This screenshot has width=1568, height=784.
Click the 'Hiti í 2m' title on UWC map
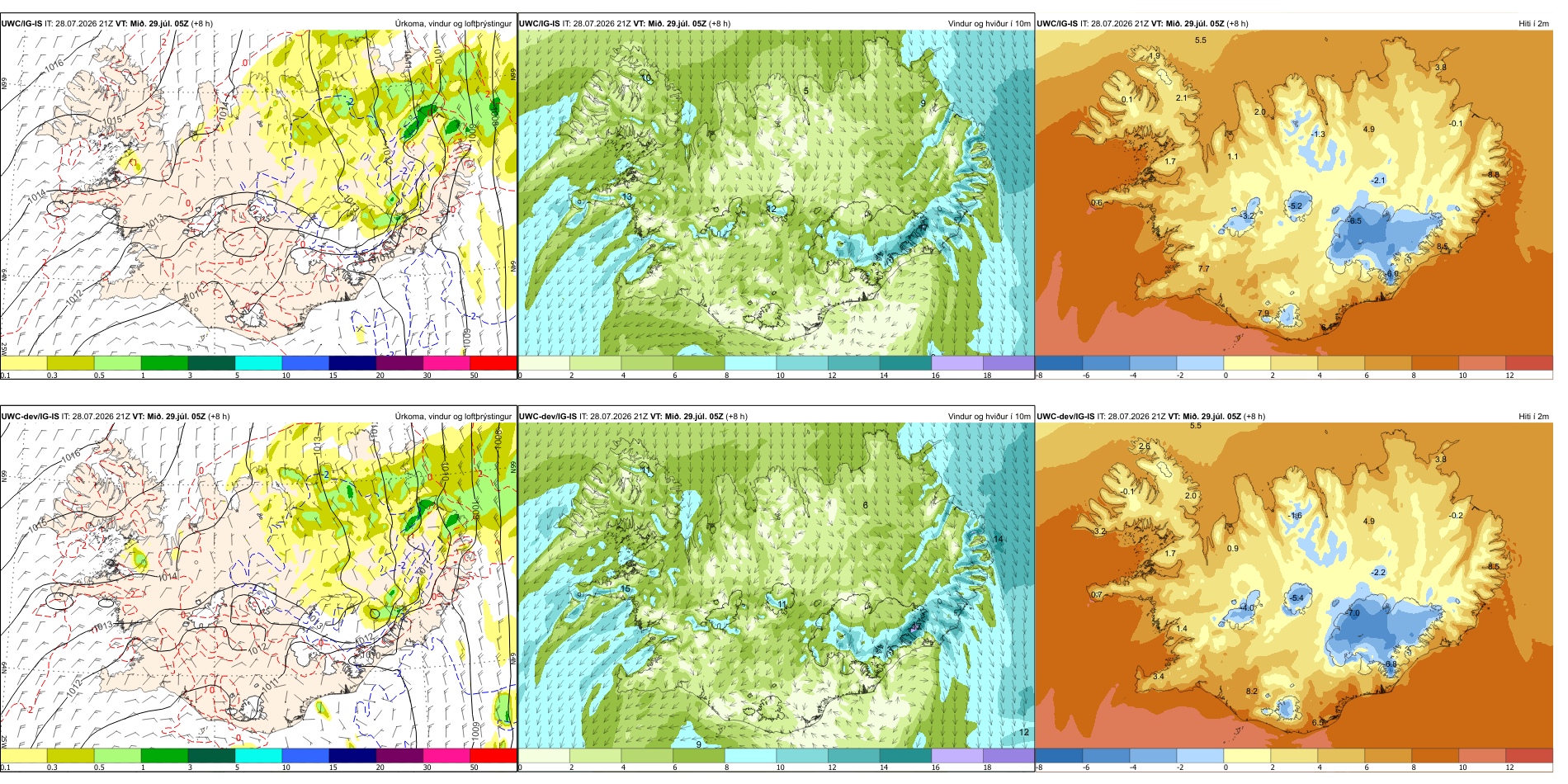click(1533, 23)
